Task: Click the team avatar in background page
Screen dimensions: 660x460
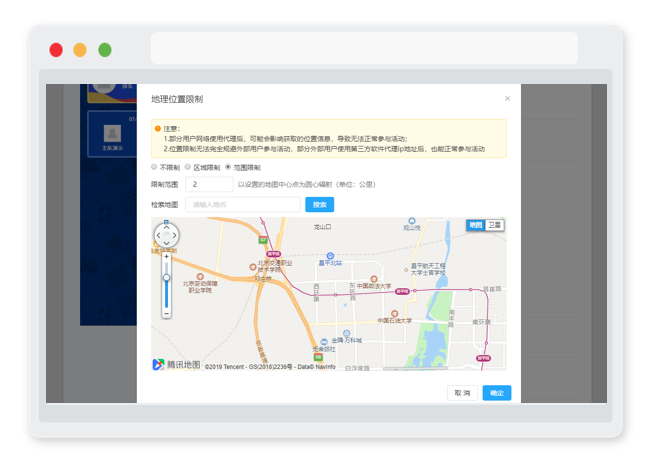Action: coord(112,133)
